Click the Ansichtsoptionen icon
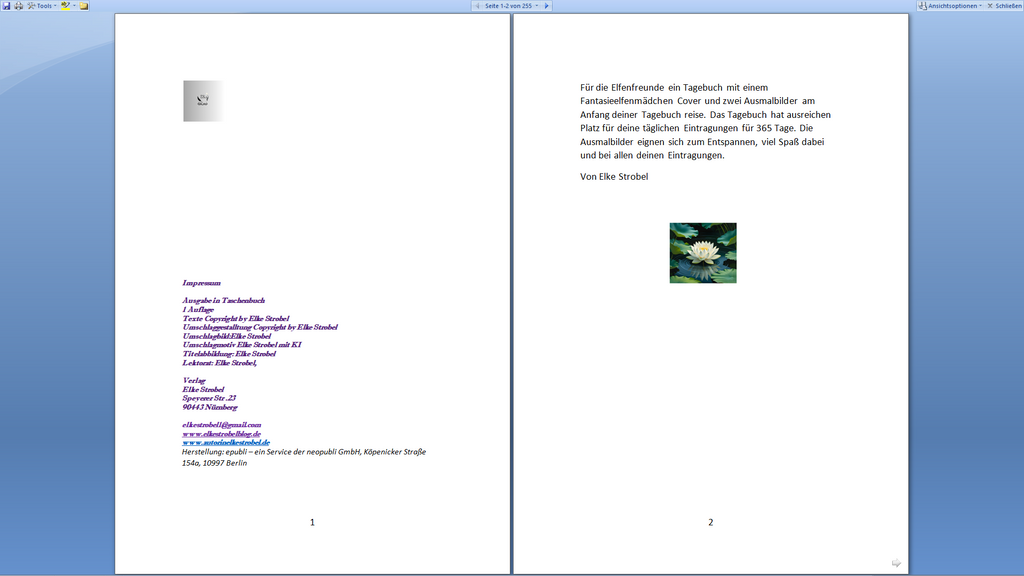The width and height of the screenshot is (1024, 576). point(923,5)
